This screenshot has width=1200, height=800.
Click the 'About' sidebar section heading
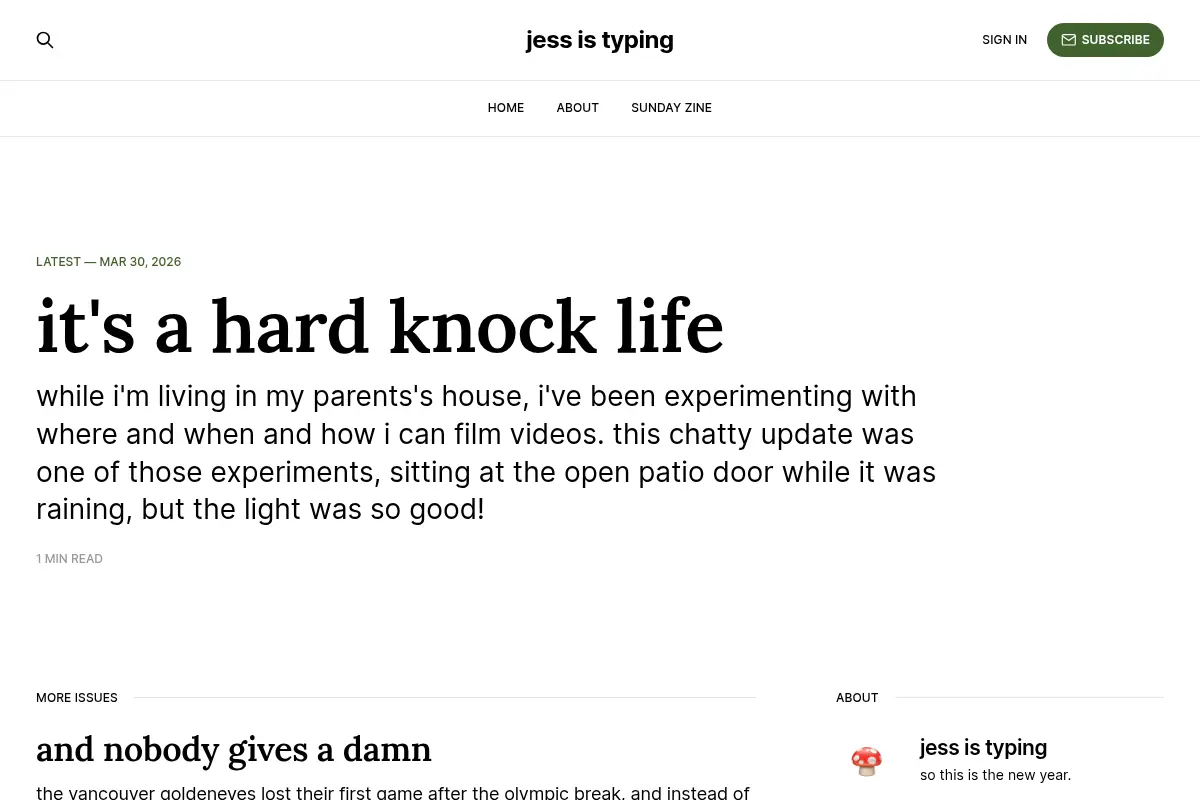(x=857, y=698)
